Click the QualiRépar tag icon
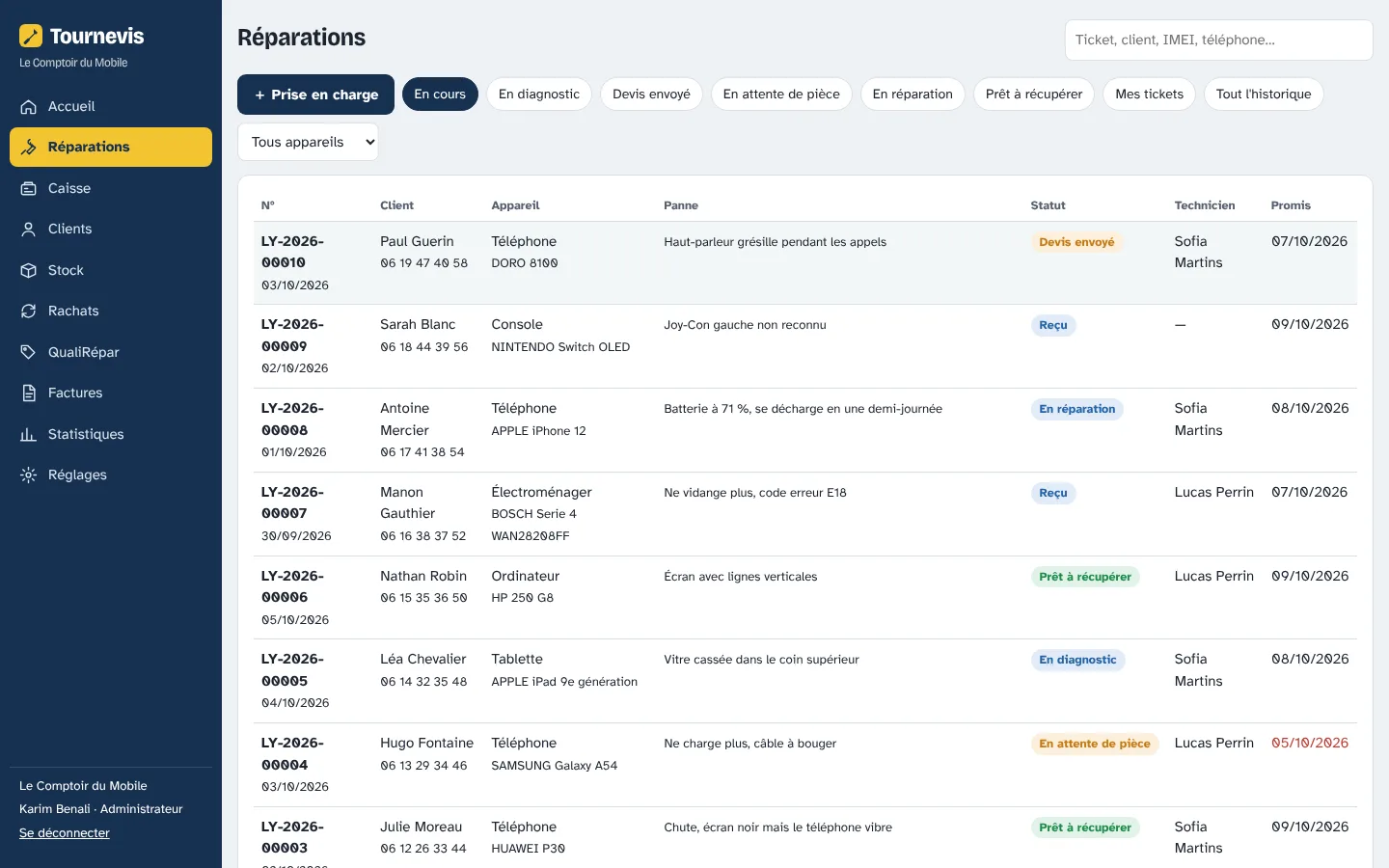Viewport: 1389px width, 868px height. 29,352
